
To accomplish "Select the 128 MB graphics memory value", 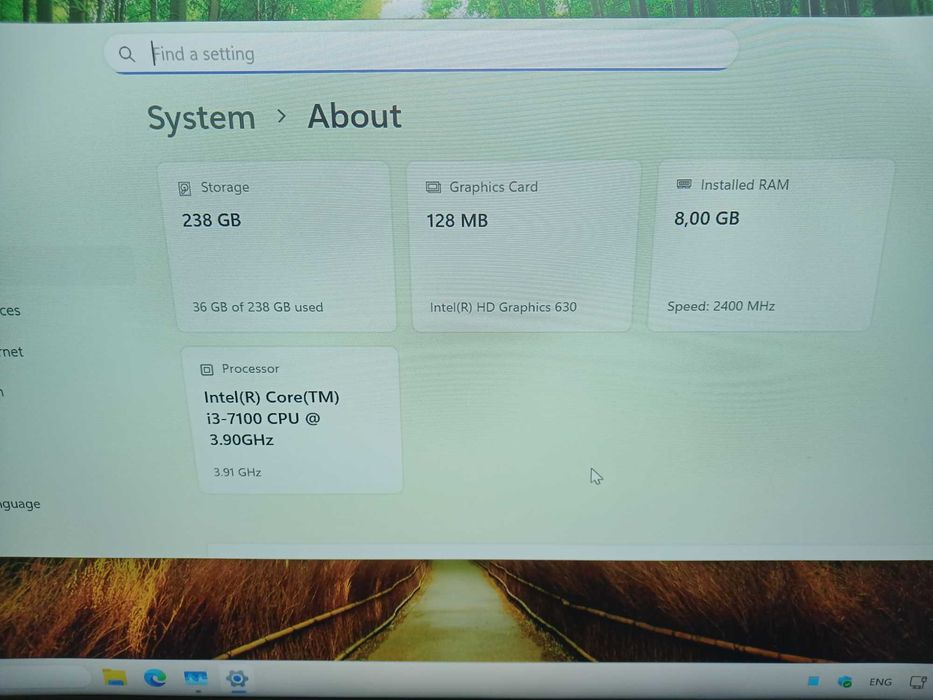I will pos(457,221).
